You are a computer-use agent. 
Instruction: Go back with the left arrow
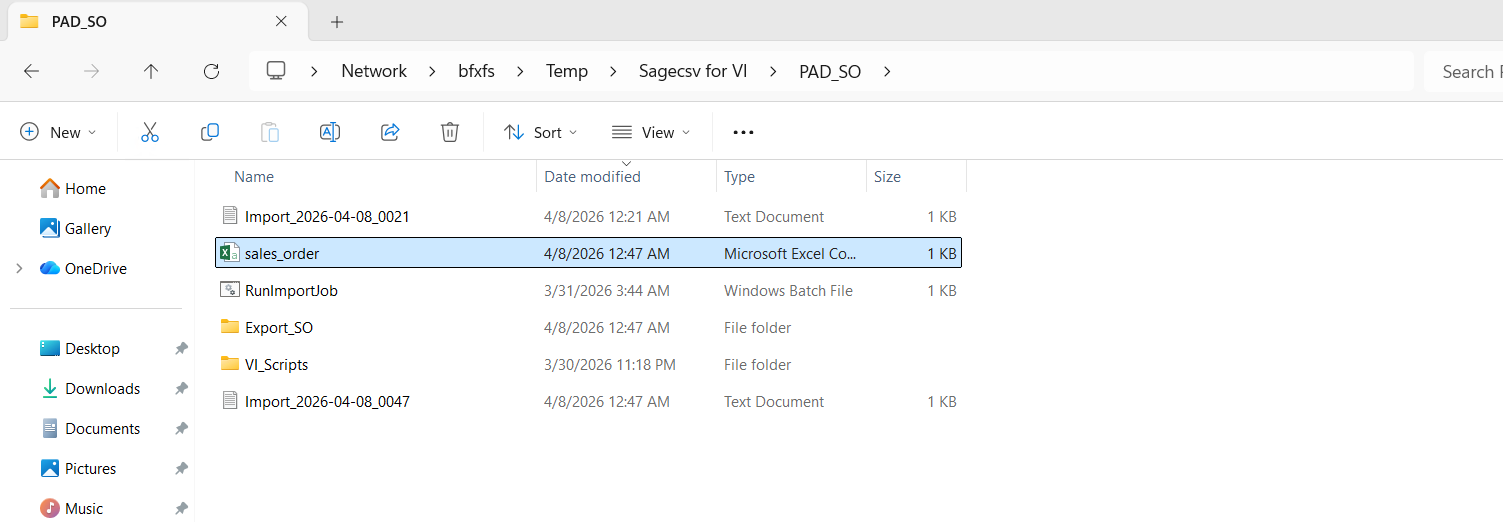click(x=31, y=71)
